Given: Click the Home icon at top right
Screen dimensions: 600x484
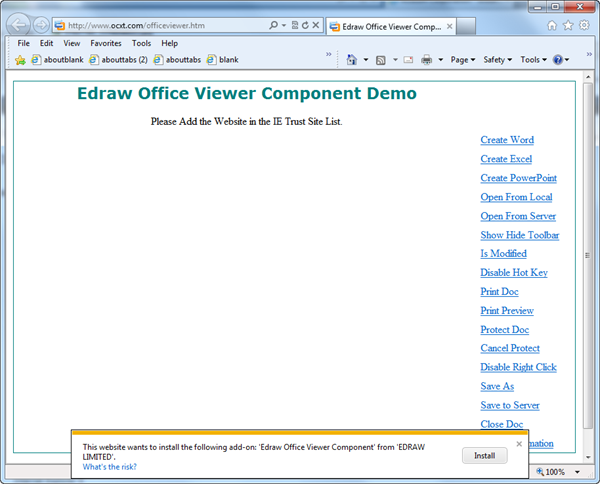Looking at the screenshot, I should pyautogui.click(x=552, y=26).
